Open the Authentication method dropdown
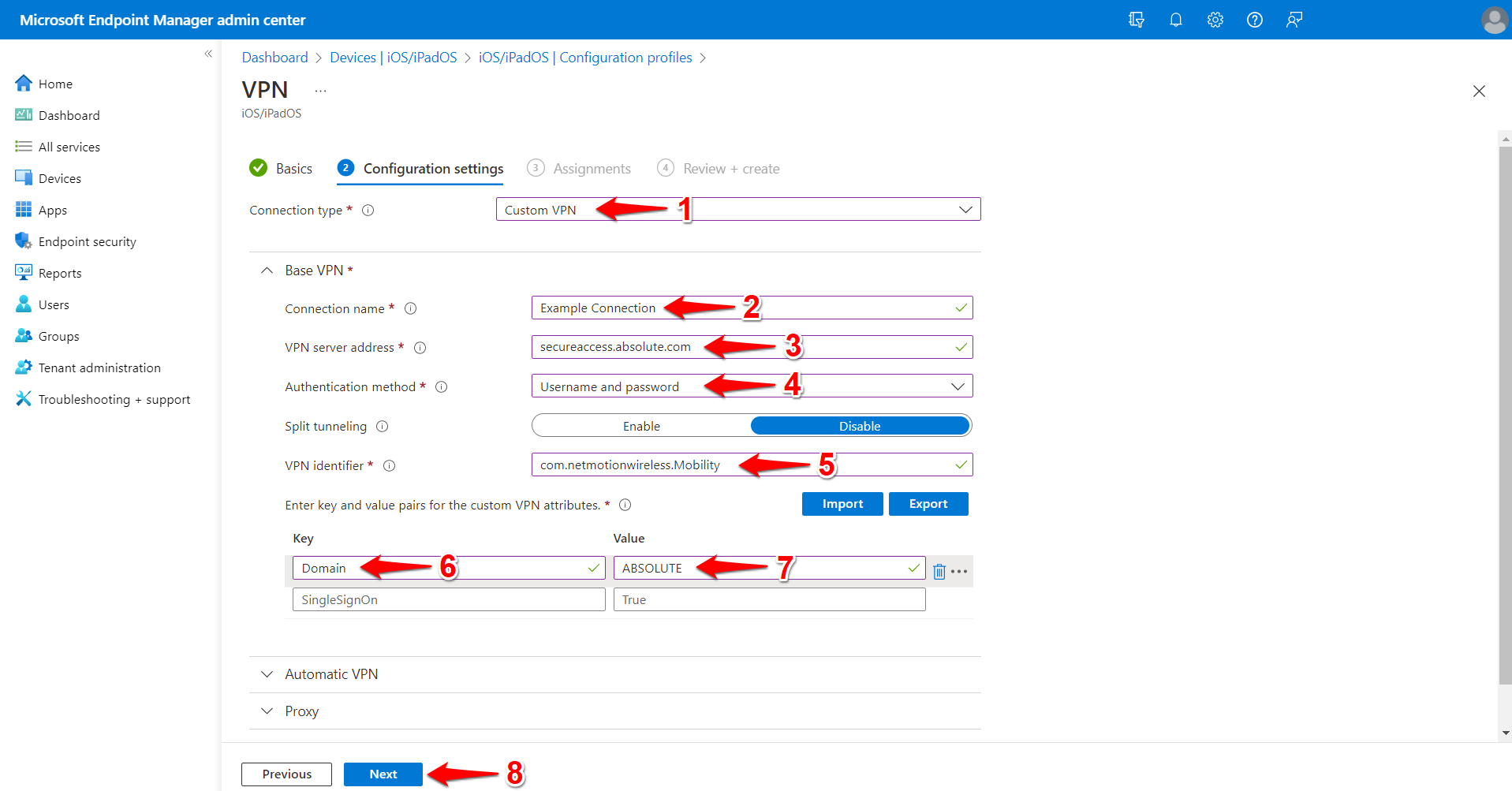The width and height of the screenshot is (1512, 791). [752, 386]
